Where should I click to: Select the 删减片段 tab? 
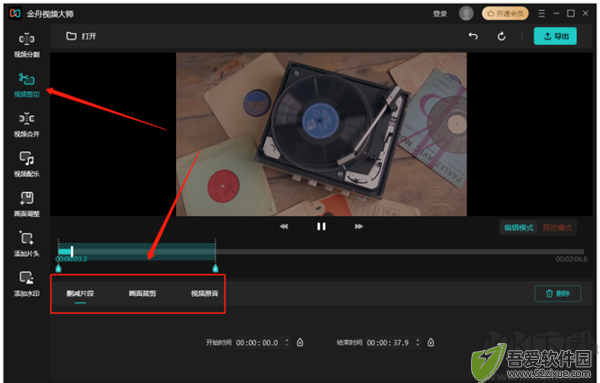[80, 293]
